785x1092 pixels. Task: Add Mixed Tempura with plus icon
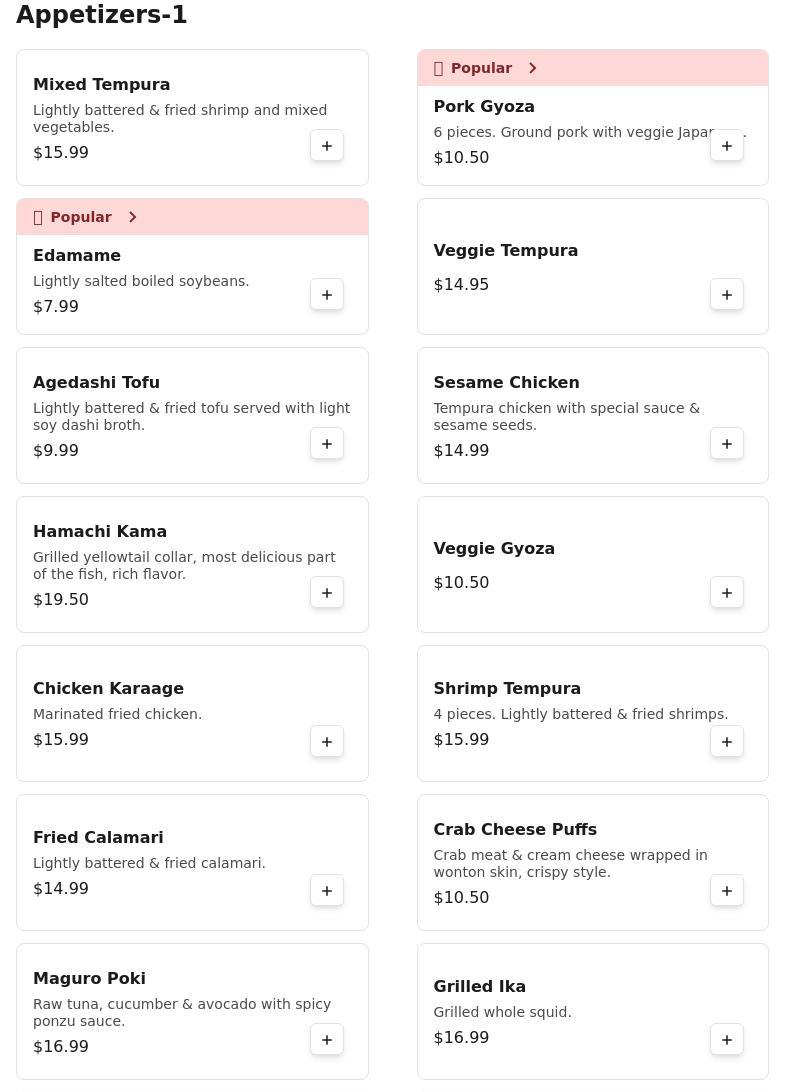pyautogui.click(x=327, y=146)
